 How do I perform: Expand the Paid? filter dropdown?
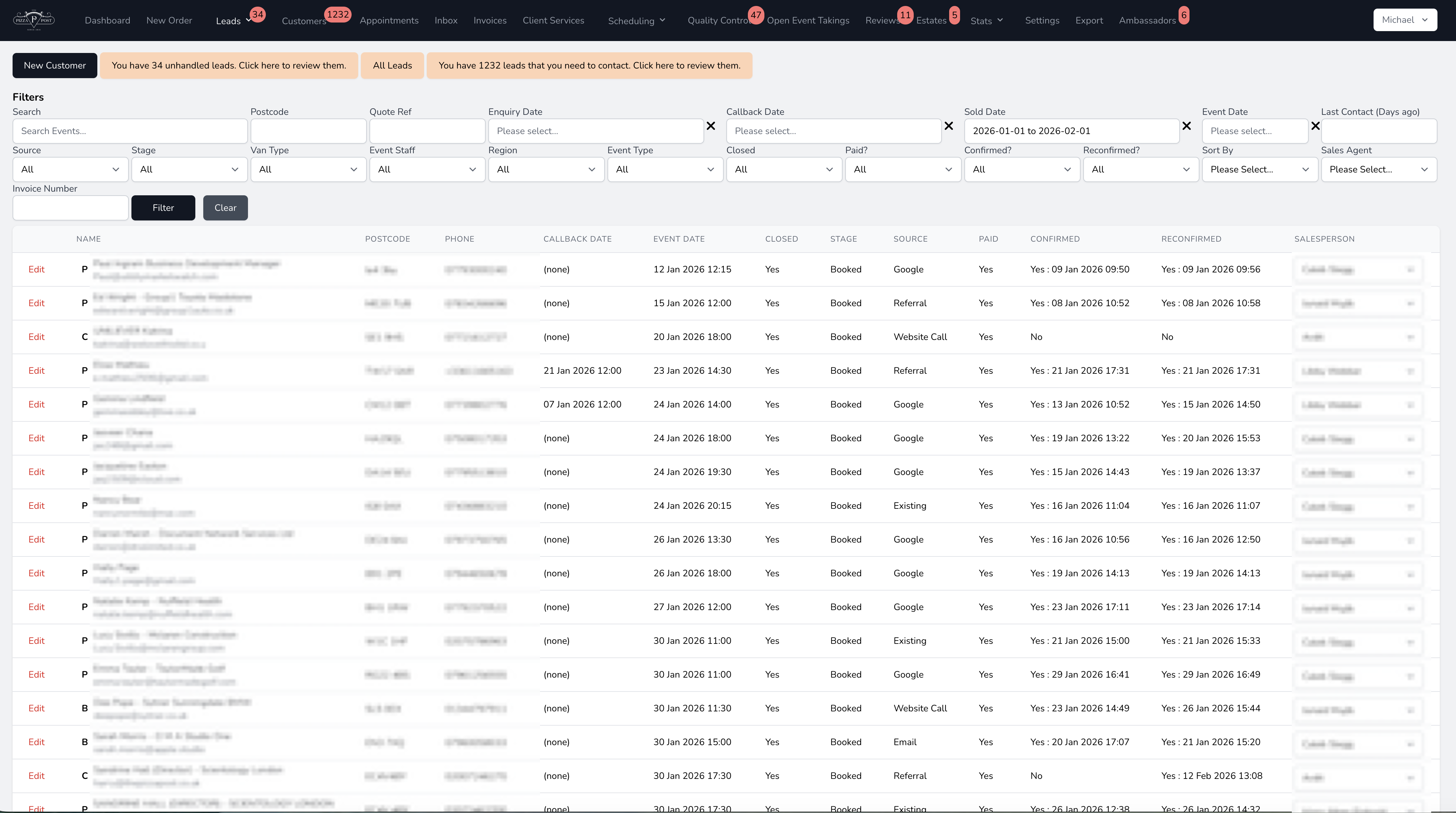[902, 169]
